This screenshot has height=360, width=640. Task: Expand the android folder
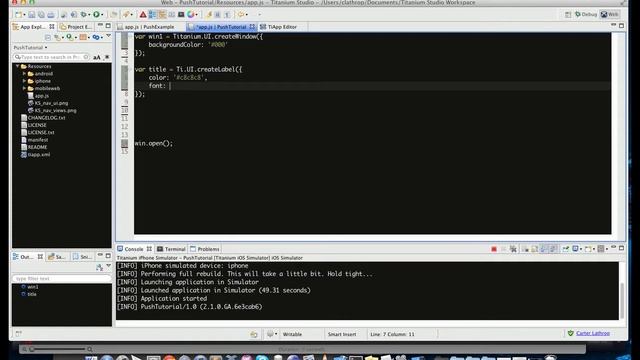coord(24,73)
